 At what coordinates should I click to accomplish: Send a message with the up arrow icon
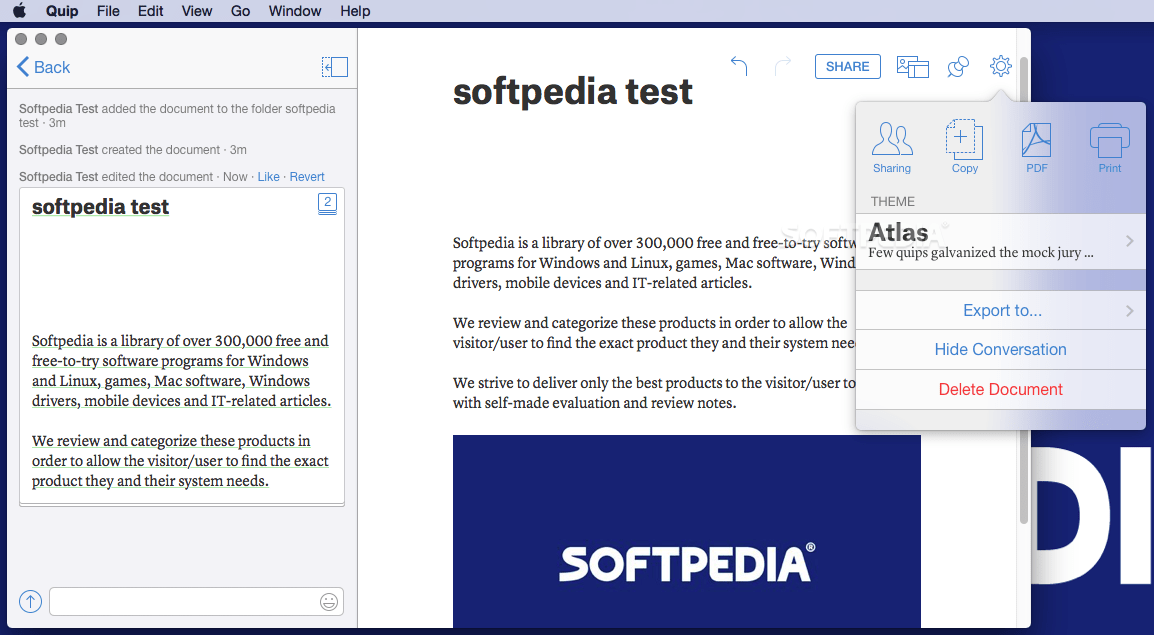tap(29, 601)
